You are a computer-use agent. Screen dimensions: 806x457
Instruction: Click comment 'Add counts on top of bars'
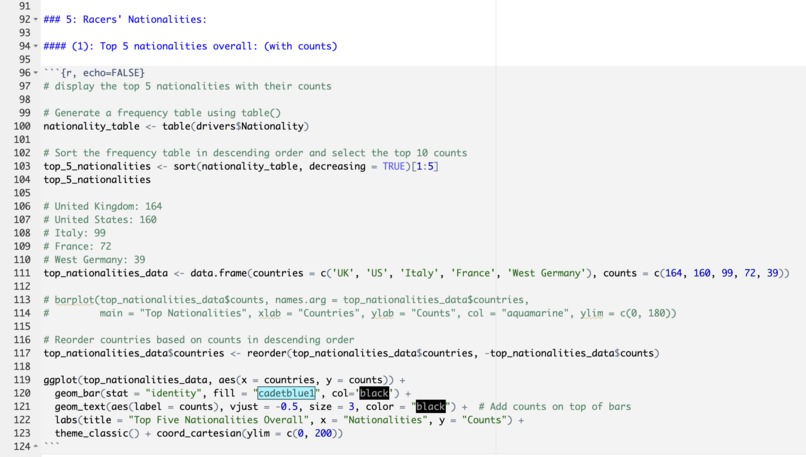(x=560, y=407)
